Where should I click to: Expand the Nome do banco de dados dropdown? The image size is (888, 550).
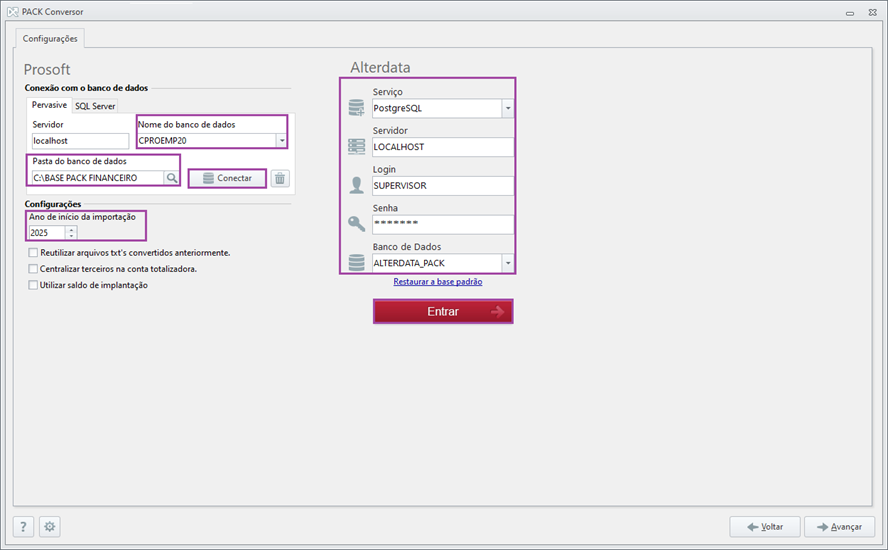click(281, 140)
